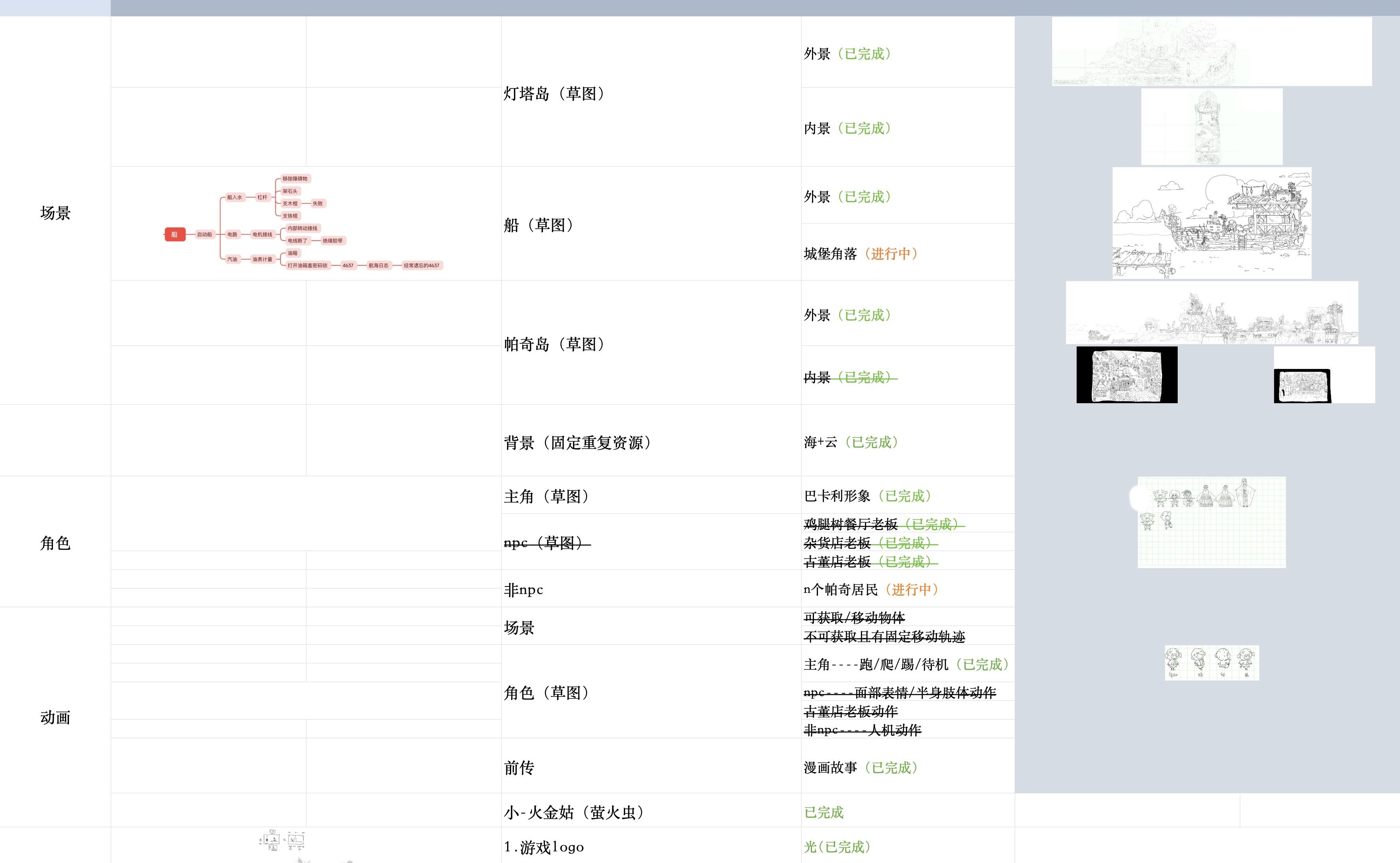1400x863 pixels.
Task: Select the 背景（固定重复资源） cell
Action: pos(651,441)
